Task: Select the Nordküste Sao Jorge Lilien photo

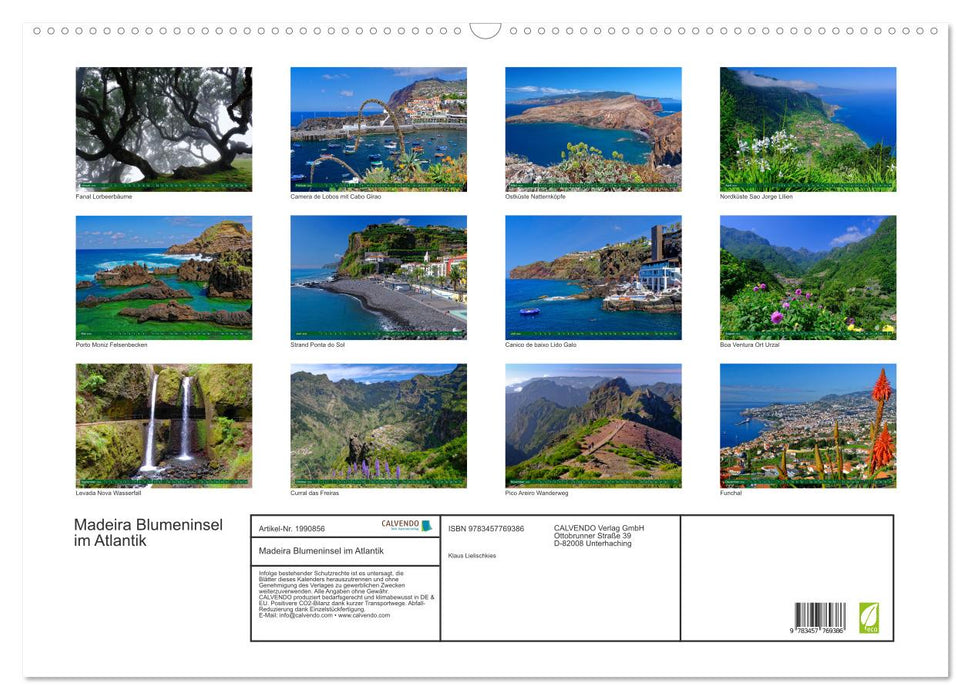Action: click(x=808, y=129)
